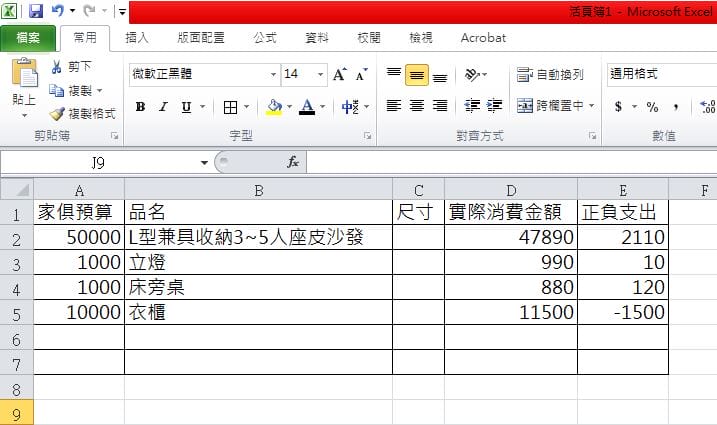This screenshot has height=425, width=717.
Task: Click the Paste (貼上) clipboard icon
Action: click(25, 73)
